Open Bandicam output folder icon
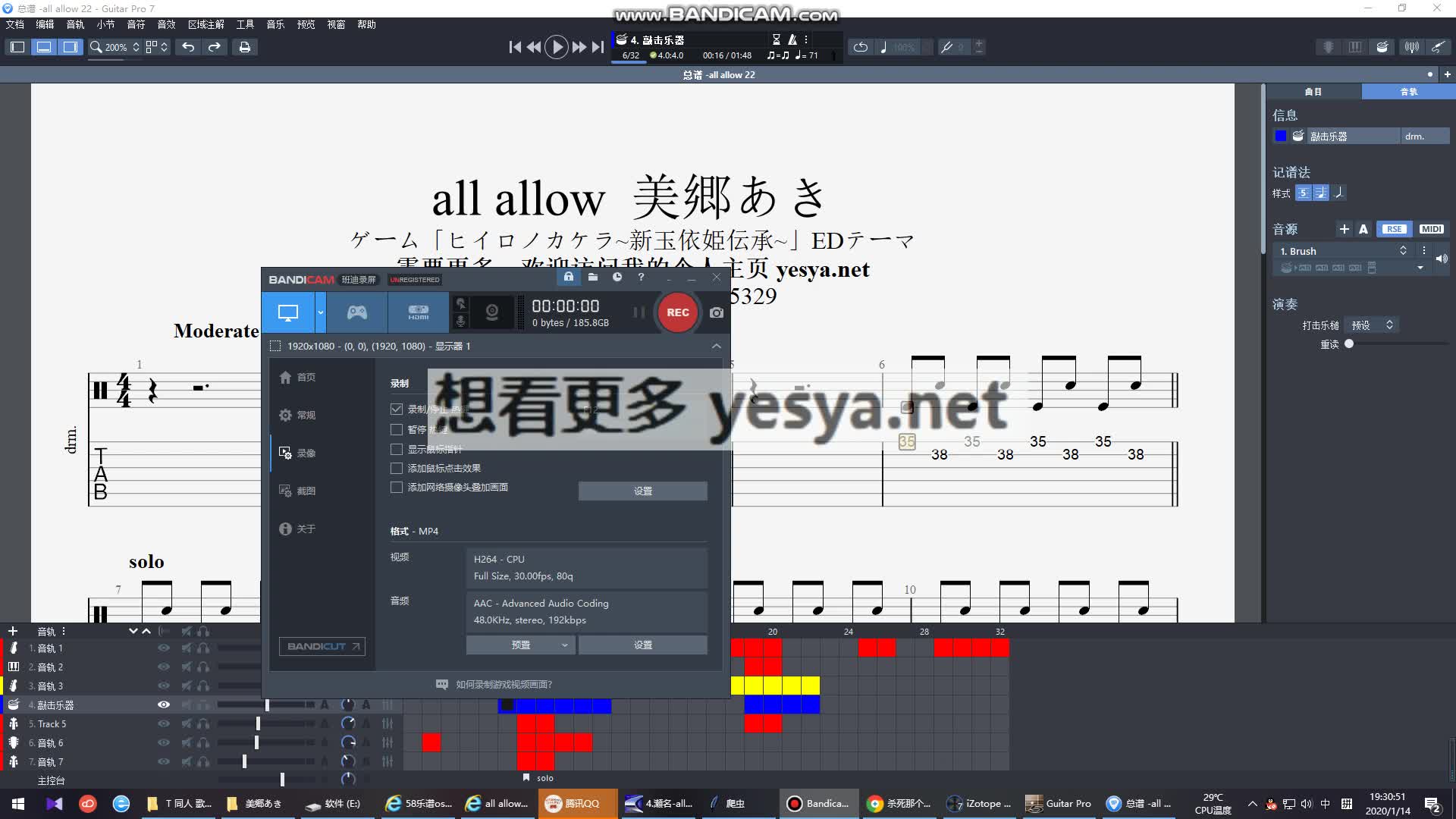The width and height of the screenshot is (1456, 819). tap(593, 278)
